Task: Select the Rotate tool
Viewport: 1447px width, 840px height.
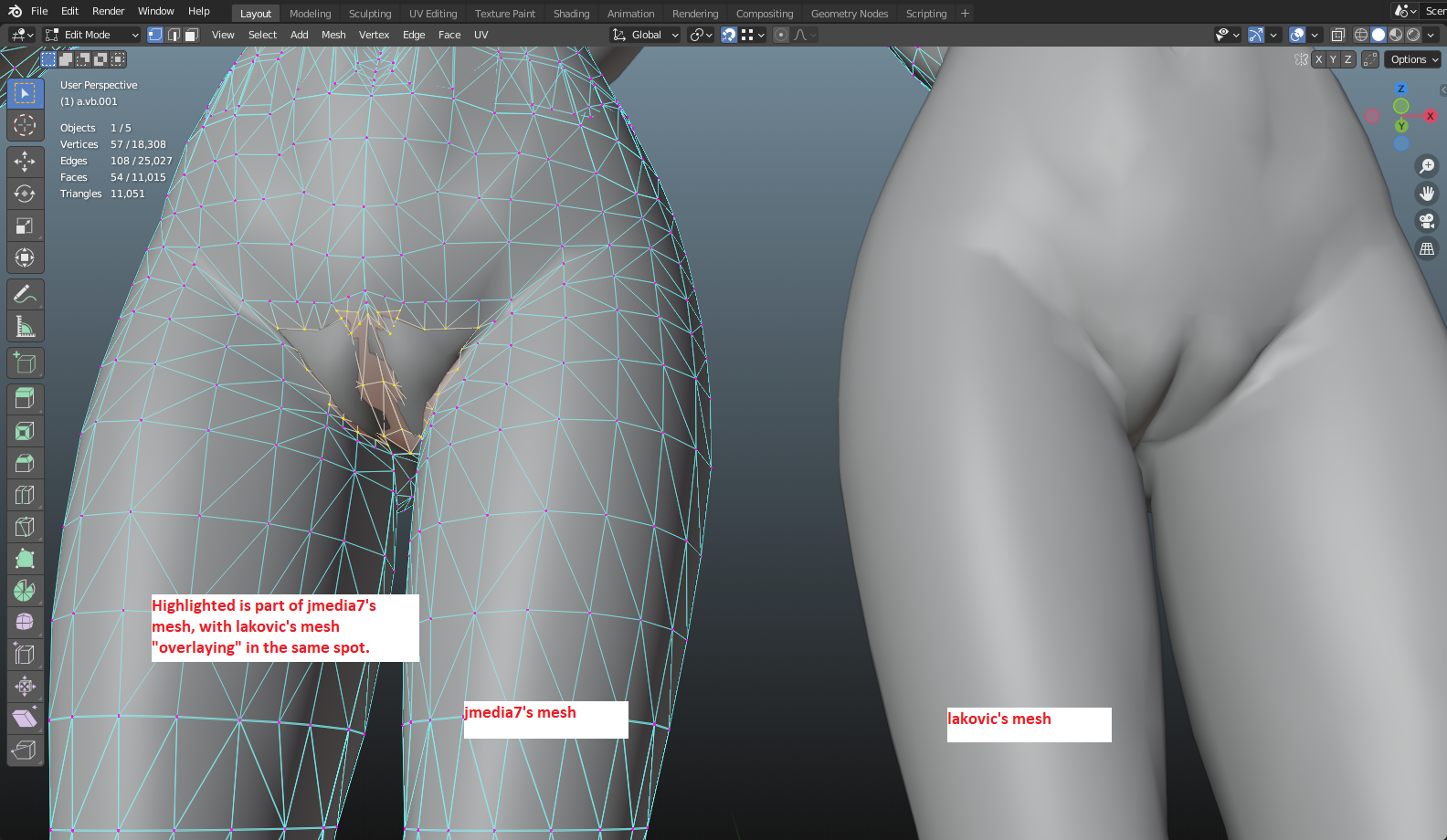Action: tap(25, 194)
